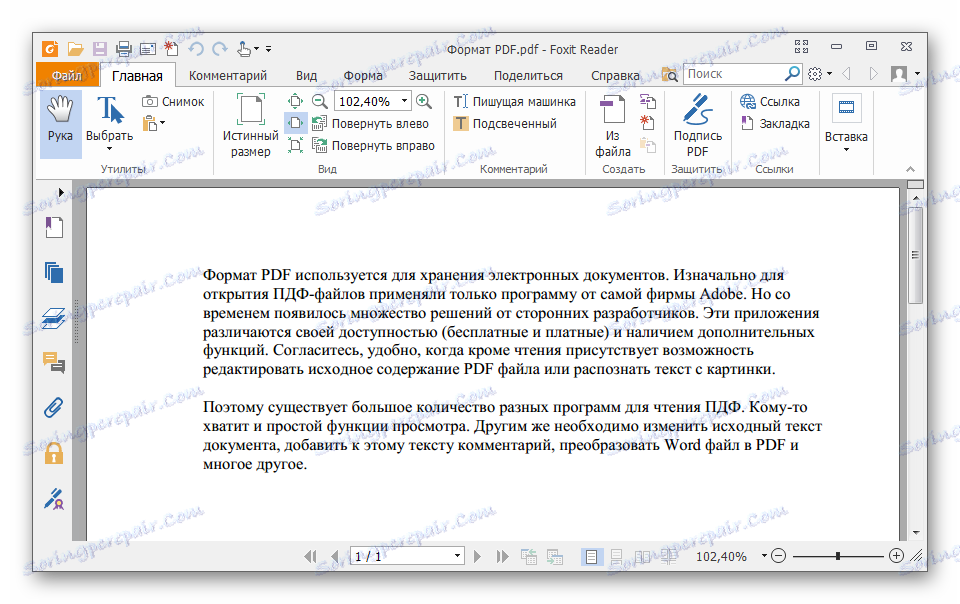Toggle facing pages view in the status bar

643,556
